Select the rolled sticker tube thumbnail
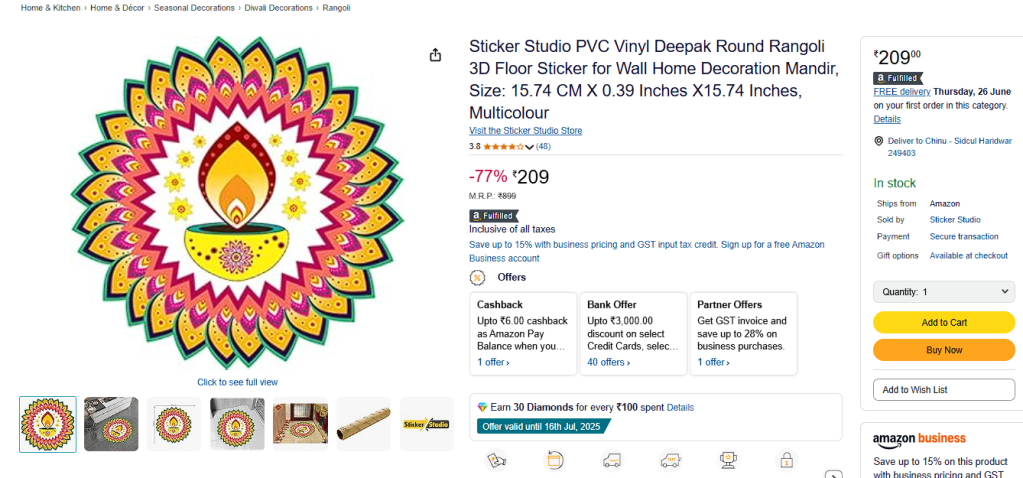This screenshot has width=1023, height=478. 363,424
